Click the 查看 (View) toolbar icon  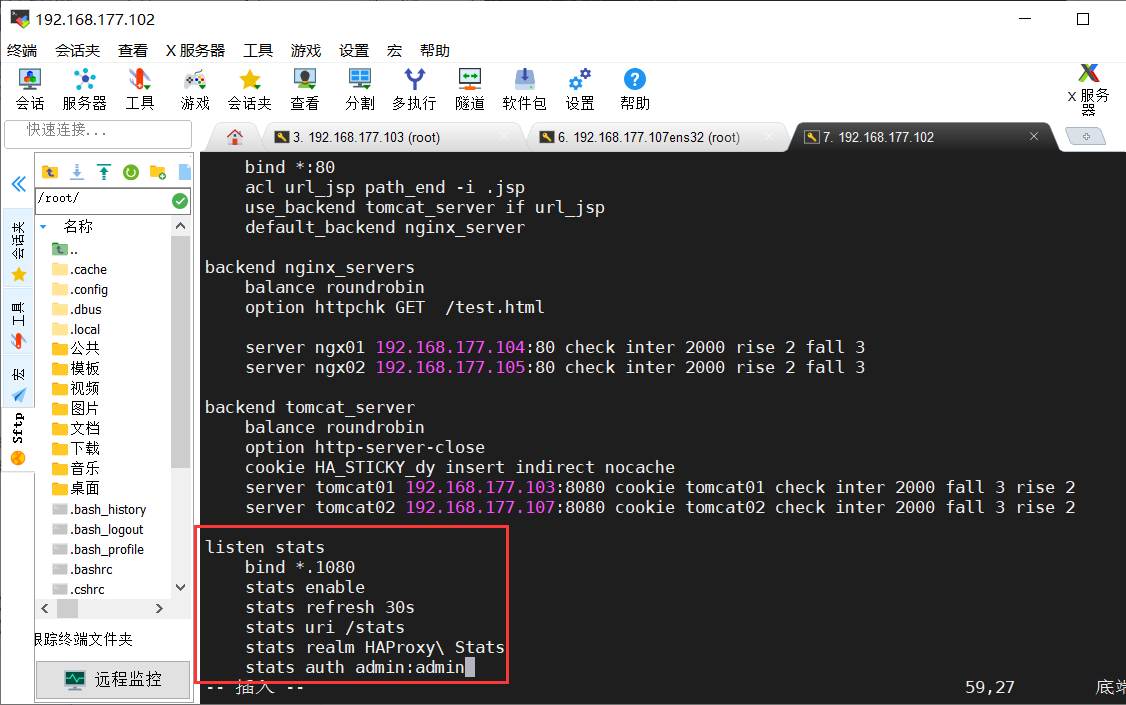(x=304, y=89)
